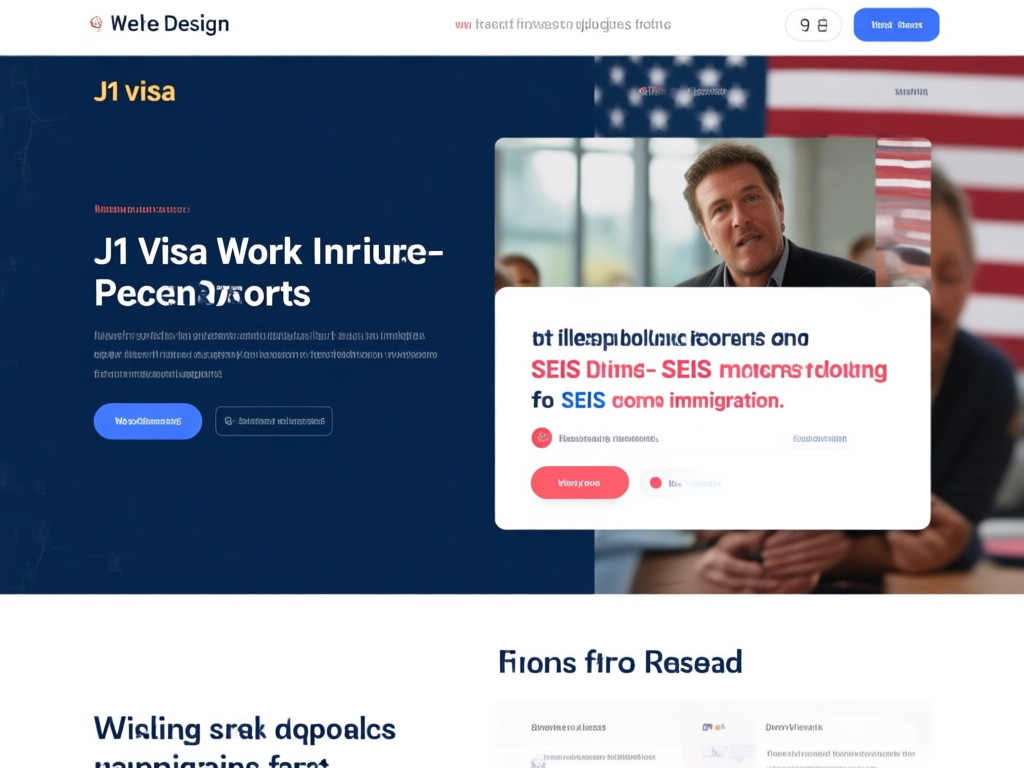Click the avatar icon in first table row

click(x=536, y=761)
